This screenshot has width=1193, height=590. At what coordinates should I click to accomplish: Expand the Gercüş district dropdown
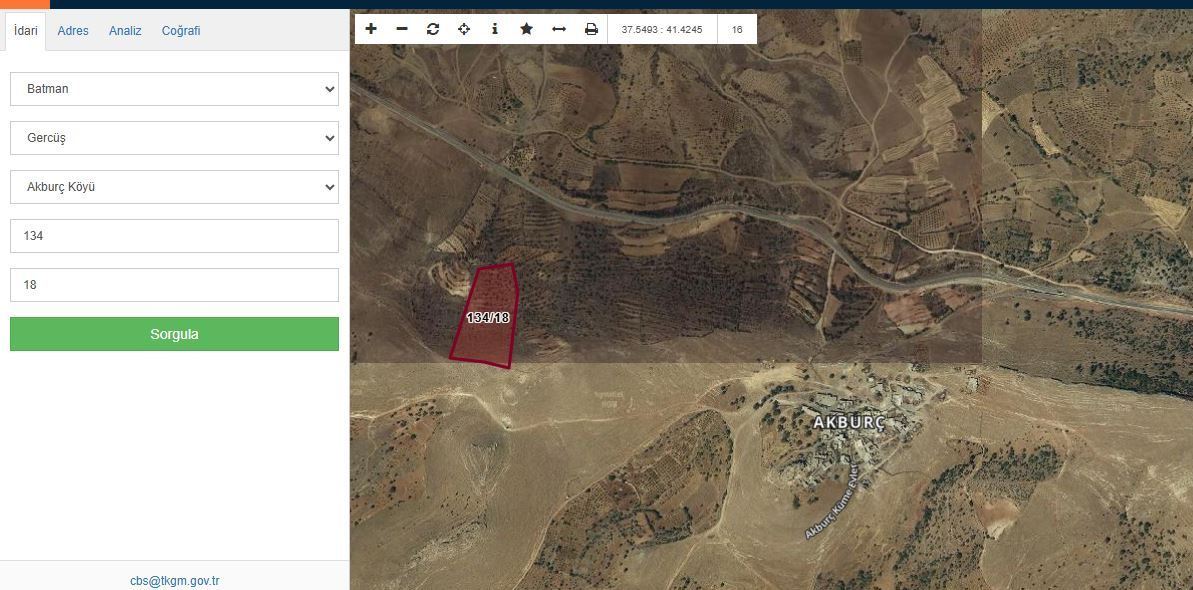click(174, 138)
